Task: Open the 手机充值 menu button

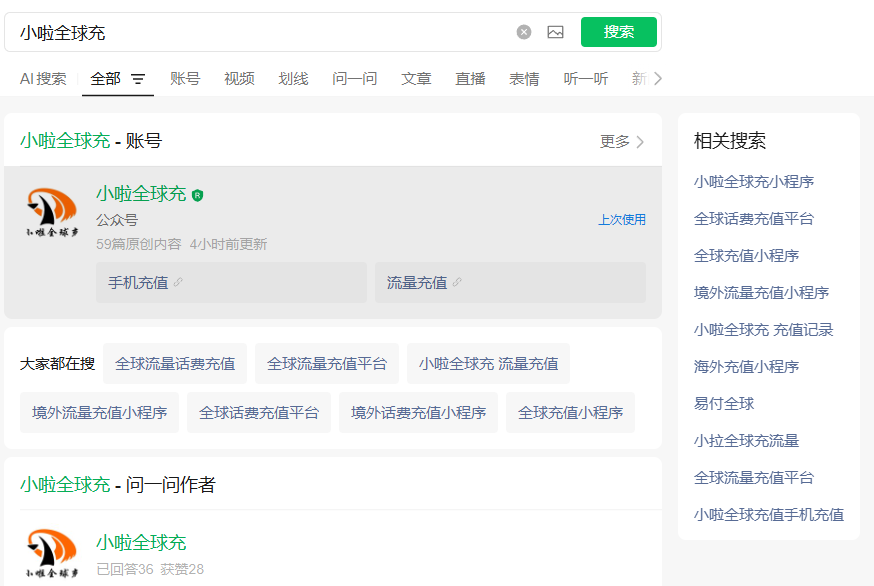Action: 231,283
